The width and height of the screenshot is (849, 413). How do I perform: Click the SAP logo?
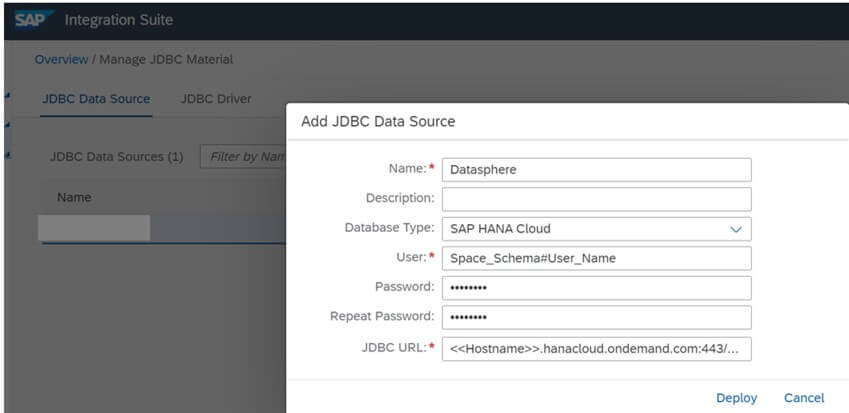pyautogui.click(x=34, y=20)
